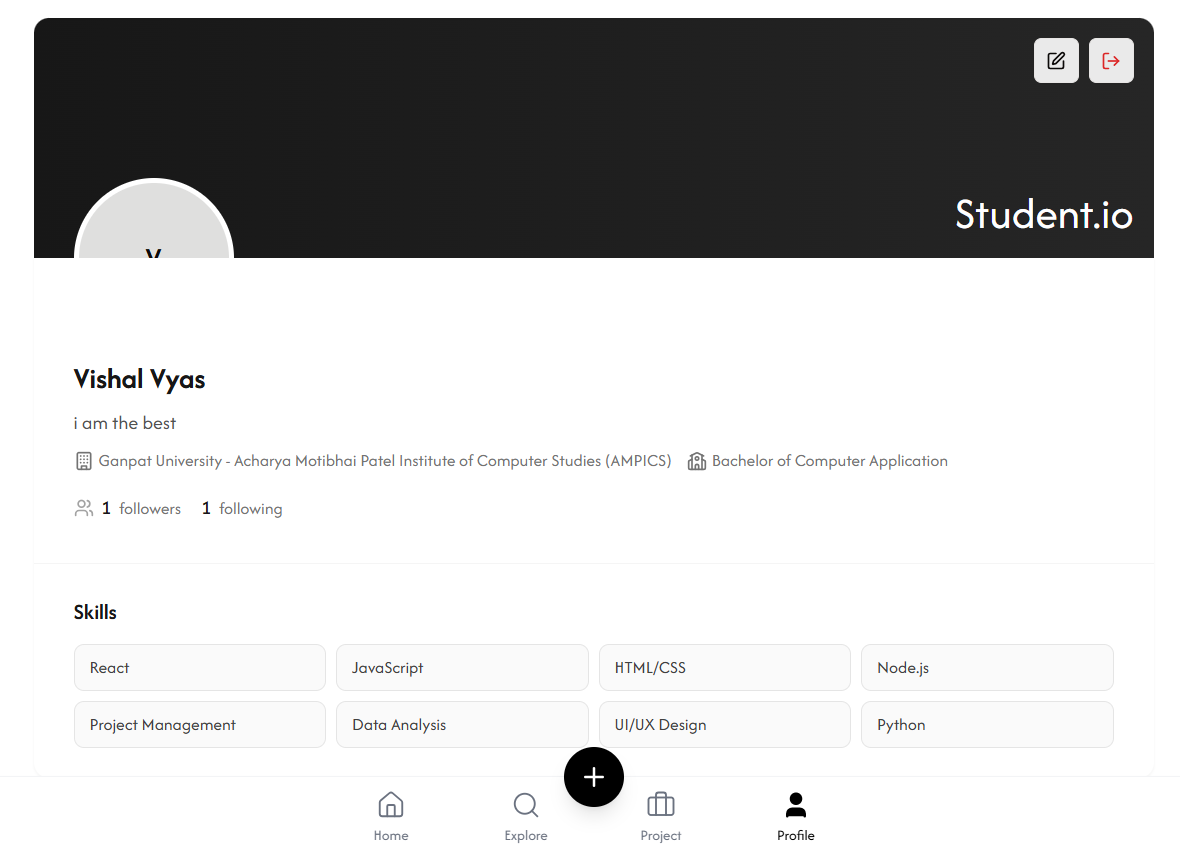Click the Student.io logo text
This screenshot has height=855, width=1180.
pyautogui.click(x=1043, y=214)
